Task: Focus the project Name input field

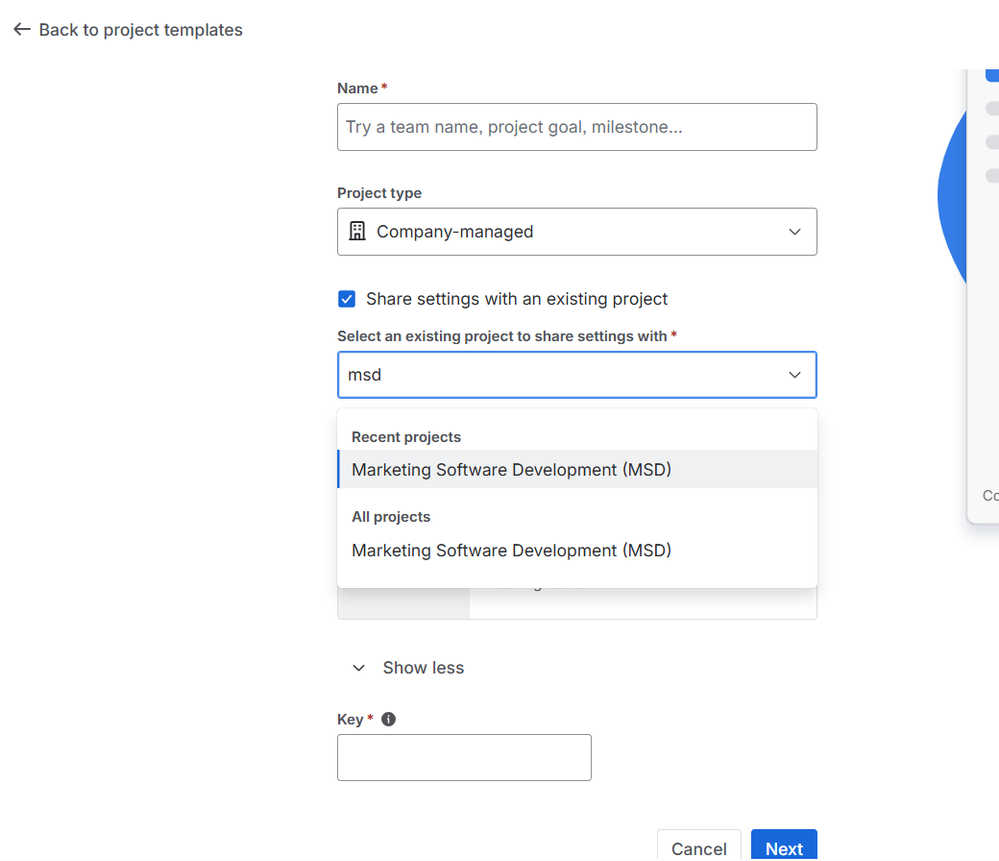Action: tap(576, 127)
